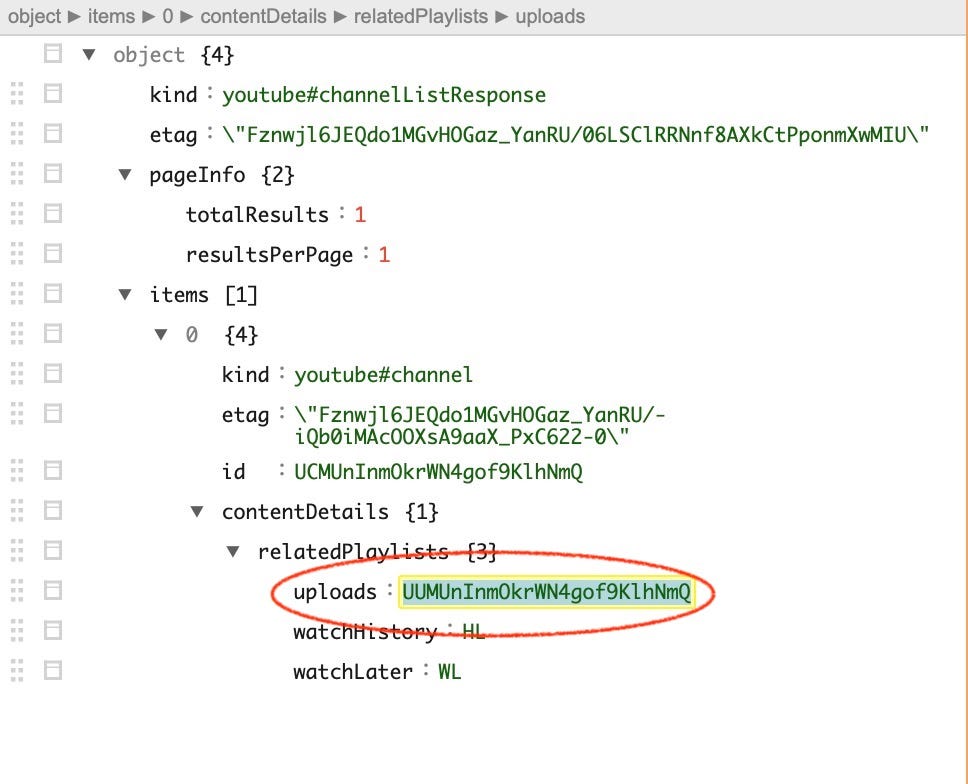968x784 pixels.
Task: Collapse the relatedPlaylists {3} node
Action: tap(233, 551)
